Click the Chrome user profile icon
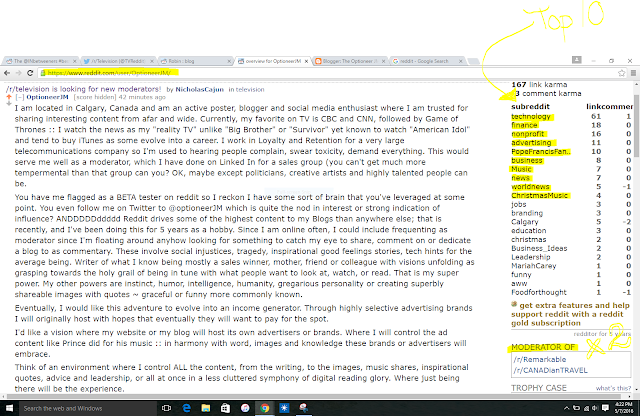 [576, 60]
